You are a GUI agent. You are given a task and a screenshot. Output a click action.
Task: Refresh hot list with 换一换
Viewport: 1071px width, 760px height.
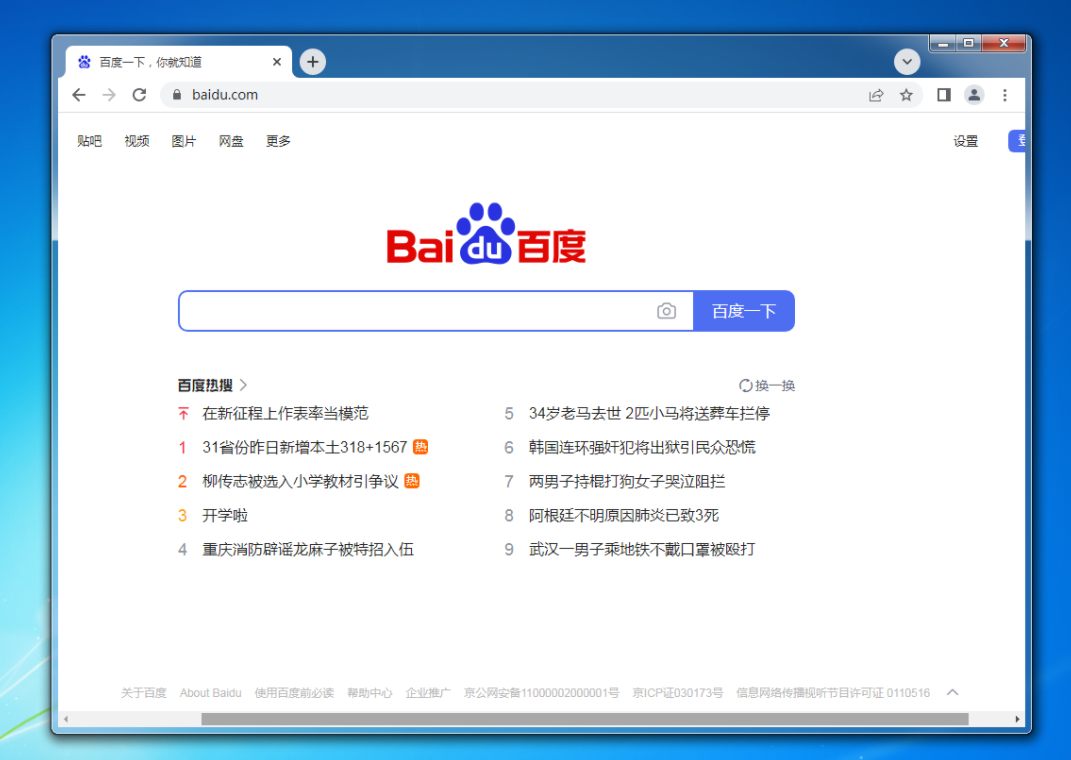pyautogui.click(x=767, y=386)
